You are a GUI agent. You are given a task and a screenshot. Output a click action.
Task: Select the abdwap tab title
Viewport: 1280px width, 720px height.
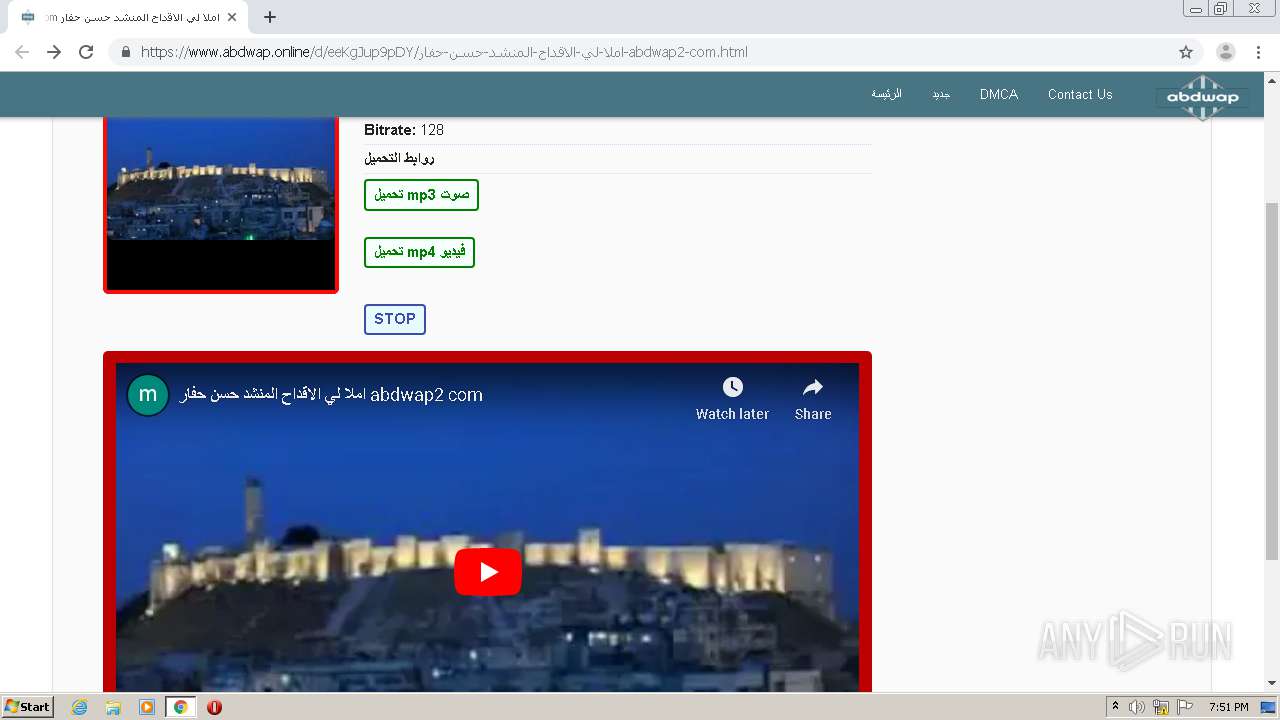130,17
